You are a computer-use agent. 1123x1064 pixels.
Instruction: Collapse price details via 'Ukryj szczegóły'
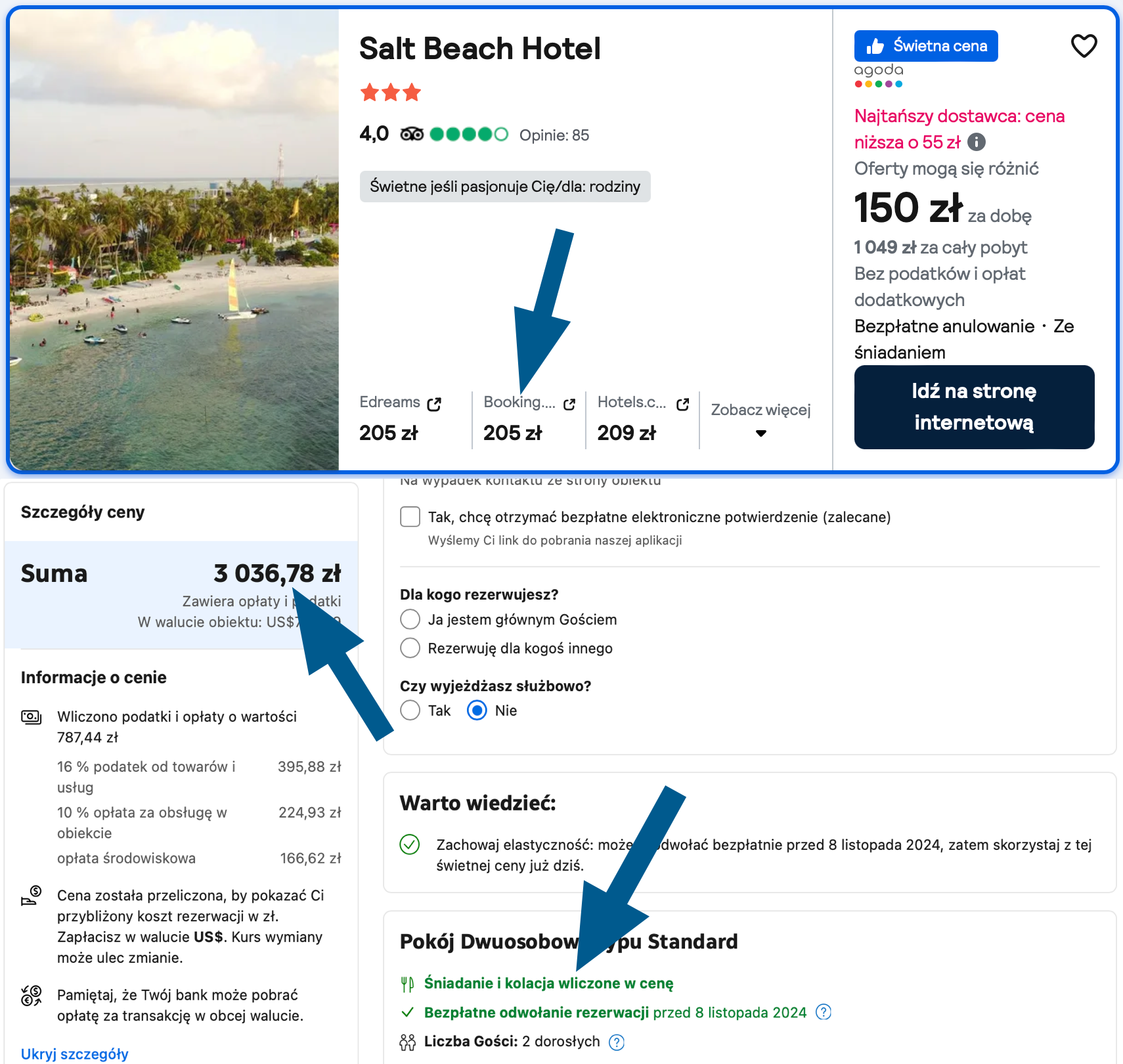tap(74, 1053)
